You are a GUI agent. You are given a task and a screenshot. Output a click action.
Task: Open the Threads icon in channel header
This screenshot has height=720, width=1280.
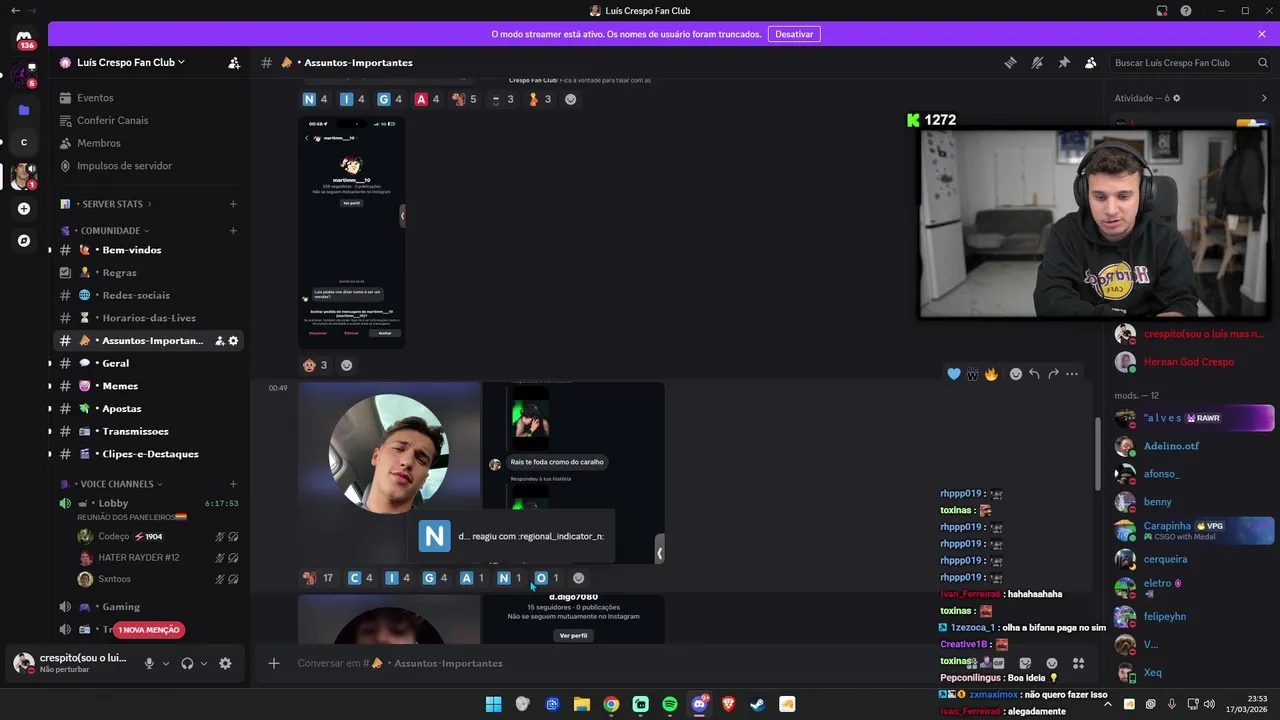pos(1010,62)
